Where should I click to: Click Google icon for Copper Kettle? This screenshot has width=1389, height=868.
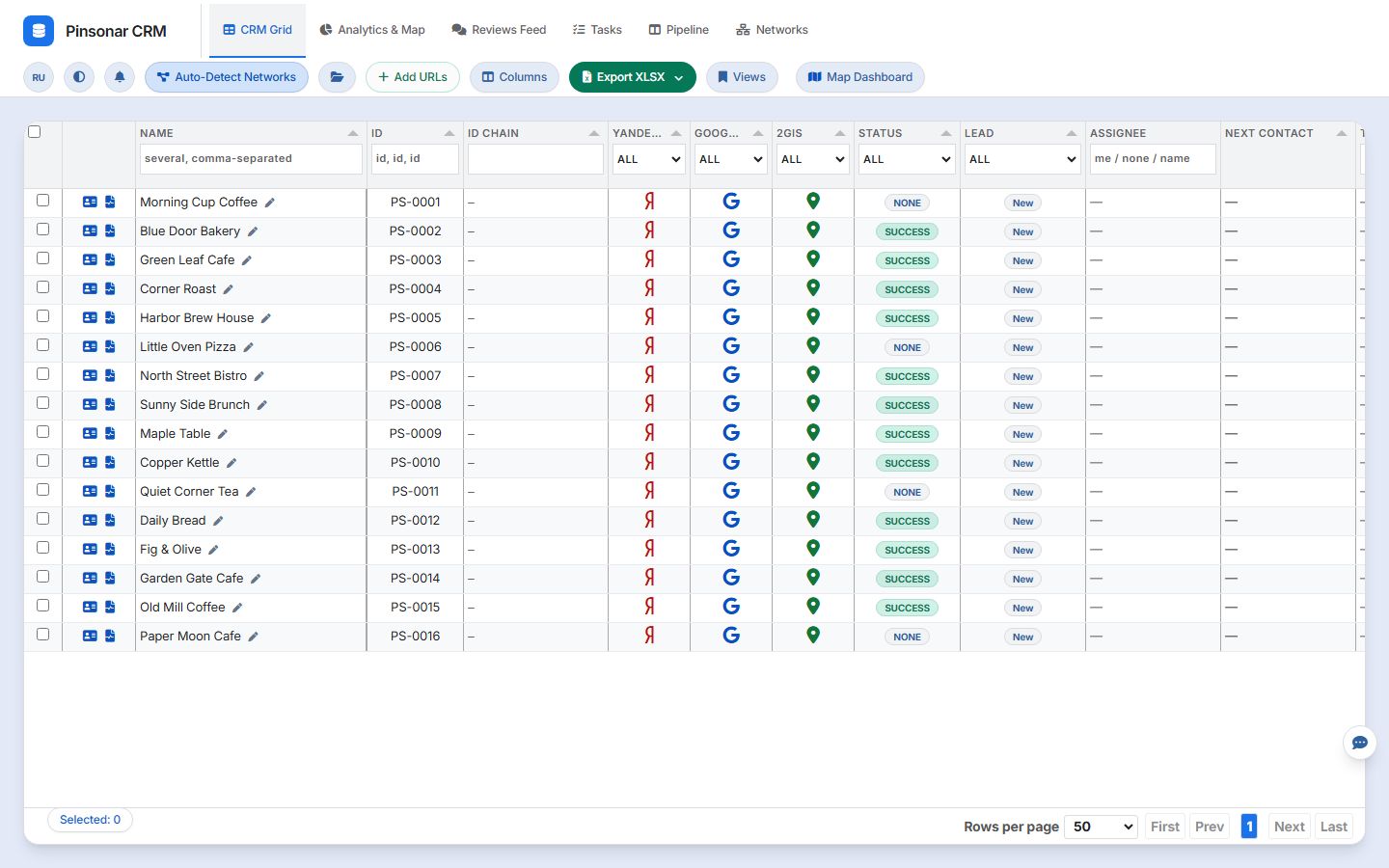tap(731, 462)
